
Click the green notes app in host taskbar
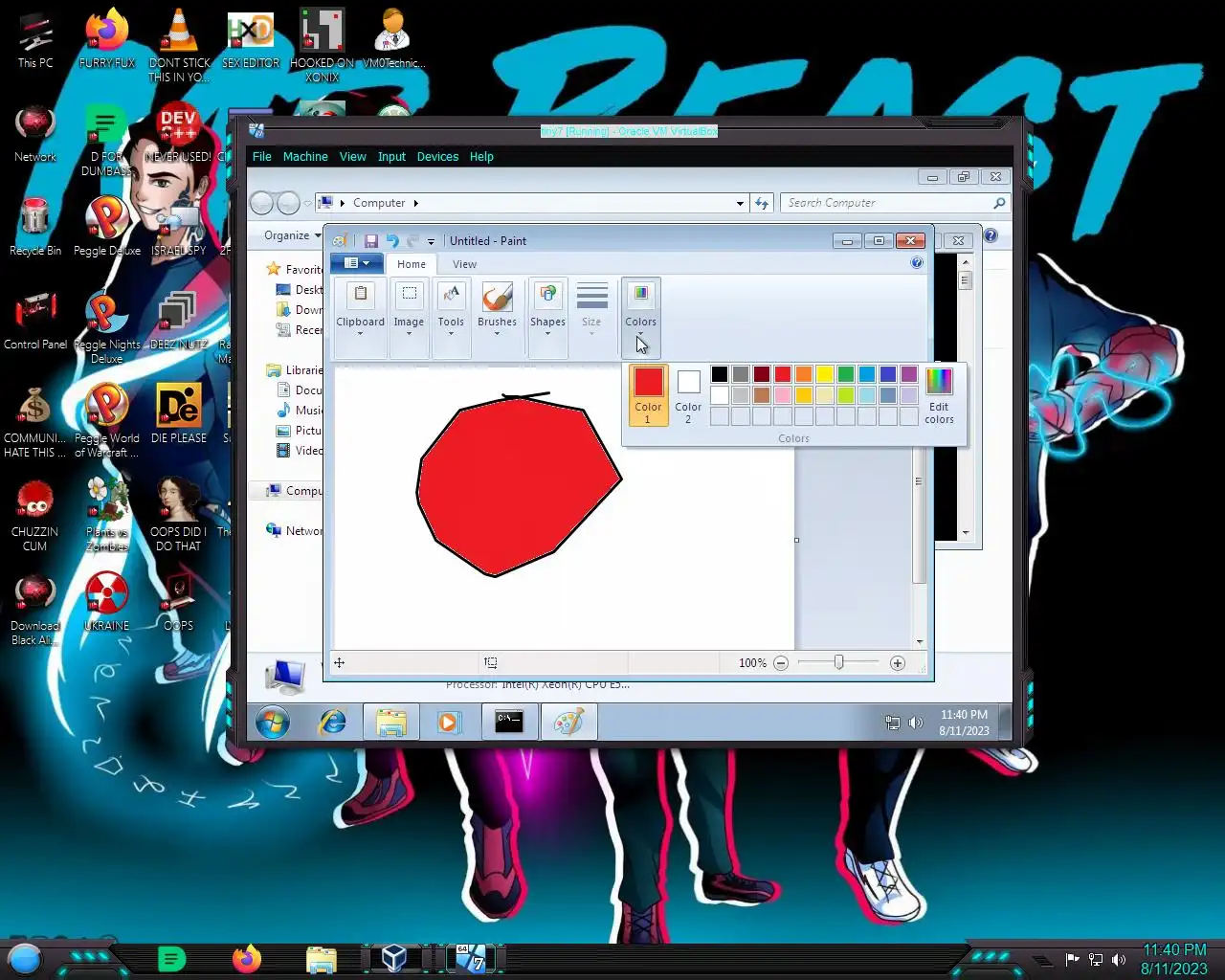pyautogui.click(x=171, y=958)
